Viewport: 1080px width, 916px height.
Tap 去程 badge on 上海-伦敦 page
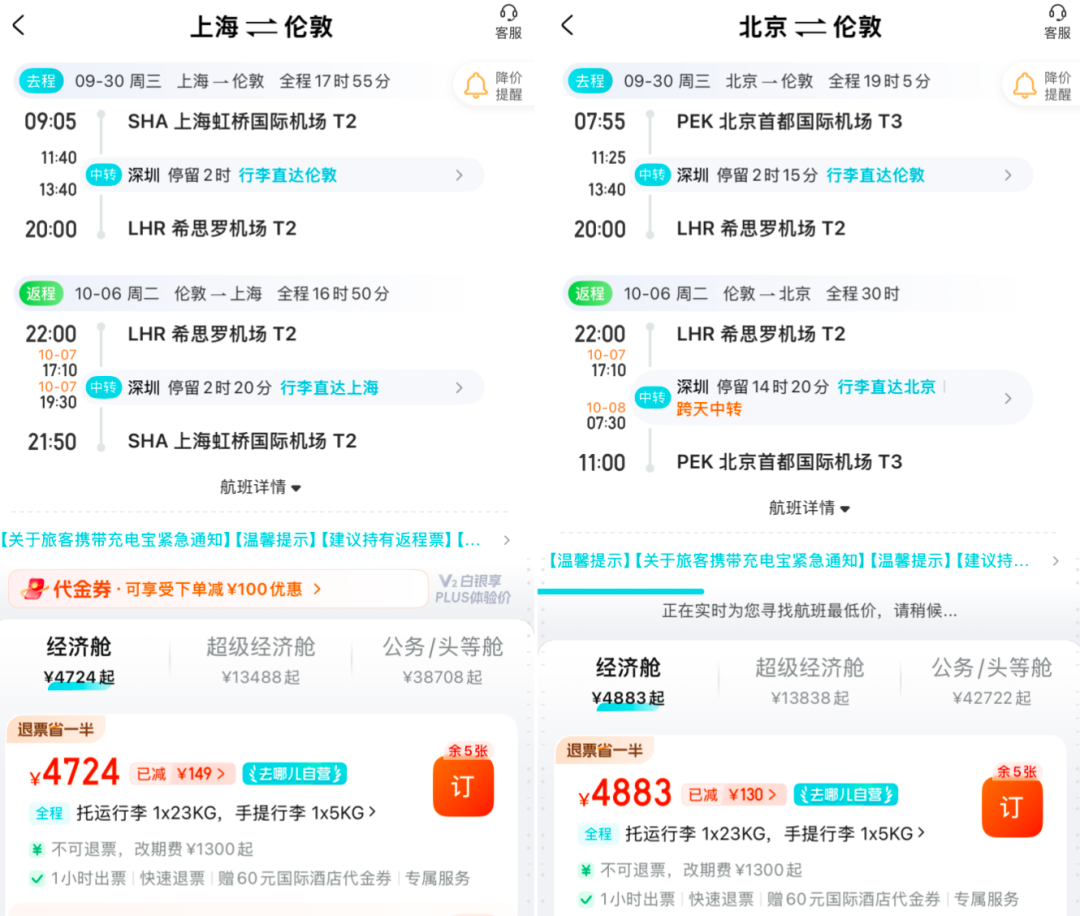(x=41, y=81)
